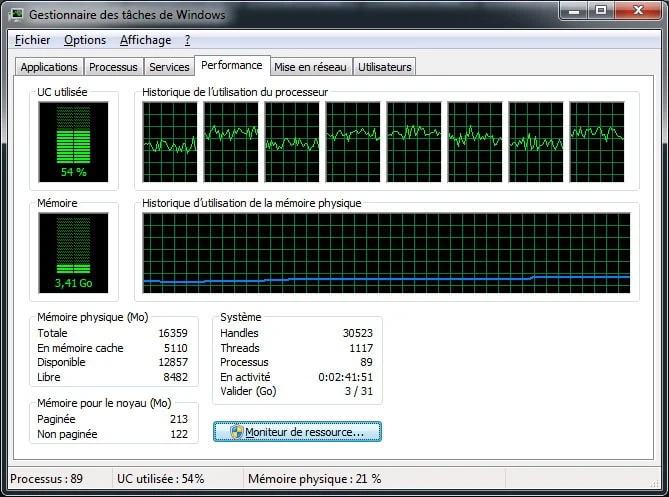The width and height of the screenshot is (669, 497).
Task: Open the Fichier menu
Action: (x=33, y=40)
